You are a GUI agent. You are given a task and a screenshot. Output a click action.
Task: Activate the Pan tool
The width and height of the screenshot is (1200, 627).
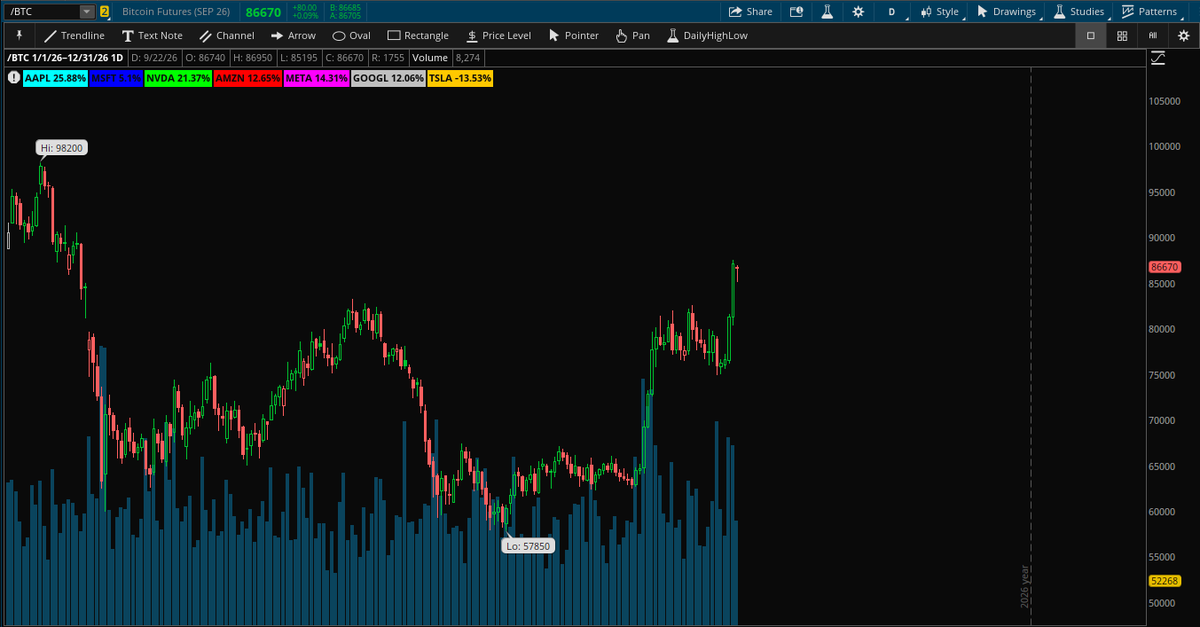pos(633,35)
